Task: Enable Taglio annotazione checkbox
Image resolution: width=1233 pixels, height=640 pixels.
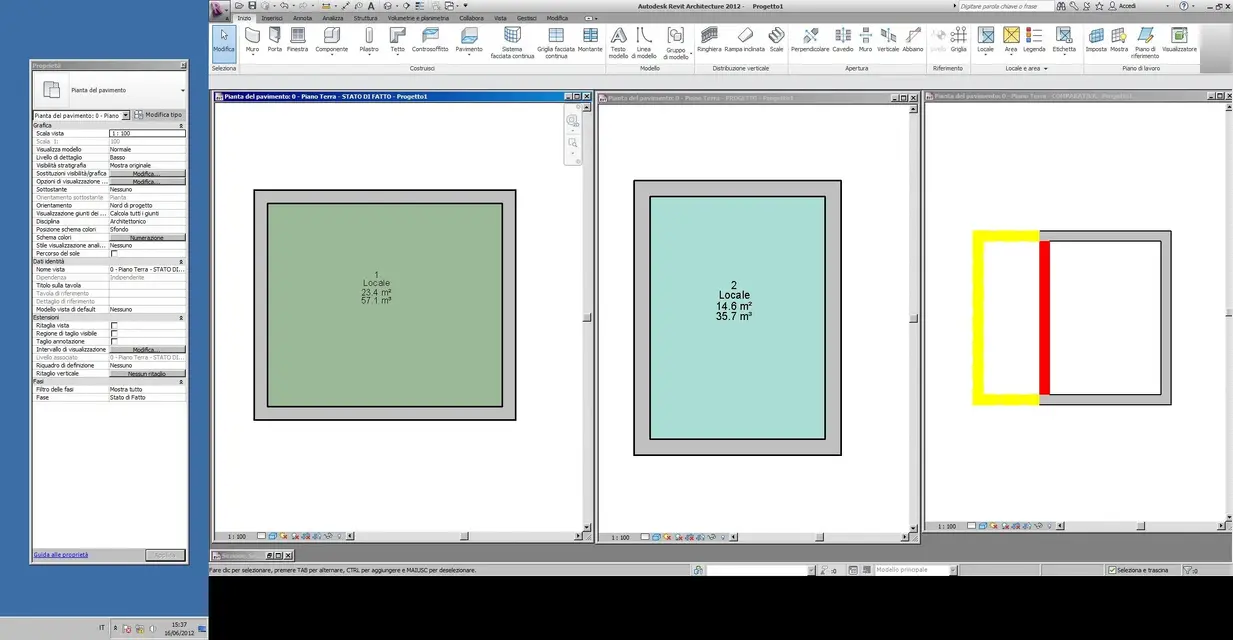Action: tap(114, 342)
